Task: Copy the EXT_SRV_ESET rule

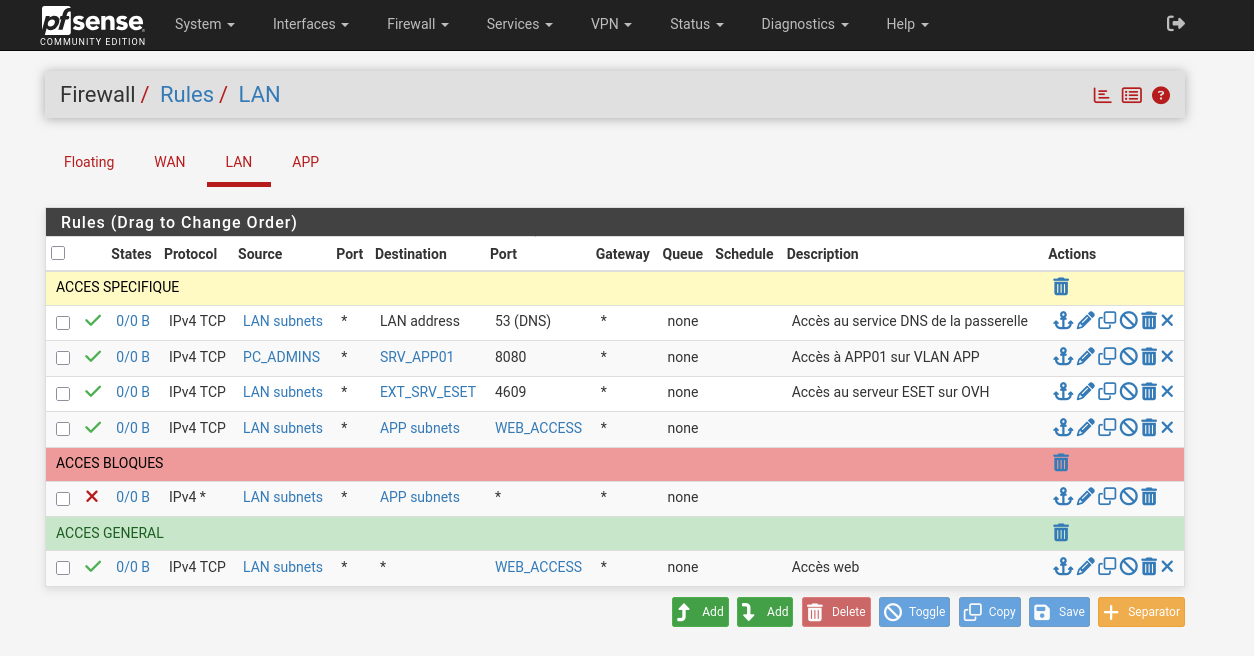Action: [1107, 392]
